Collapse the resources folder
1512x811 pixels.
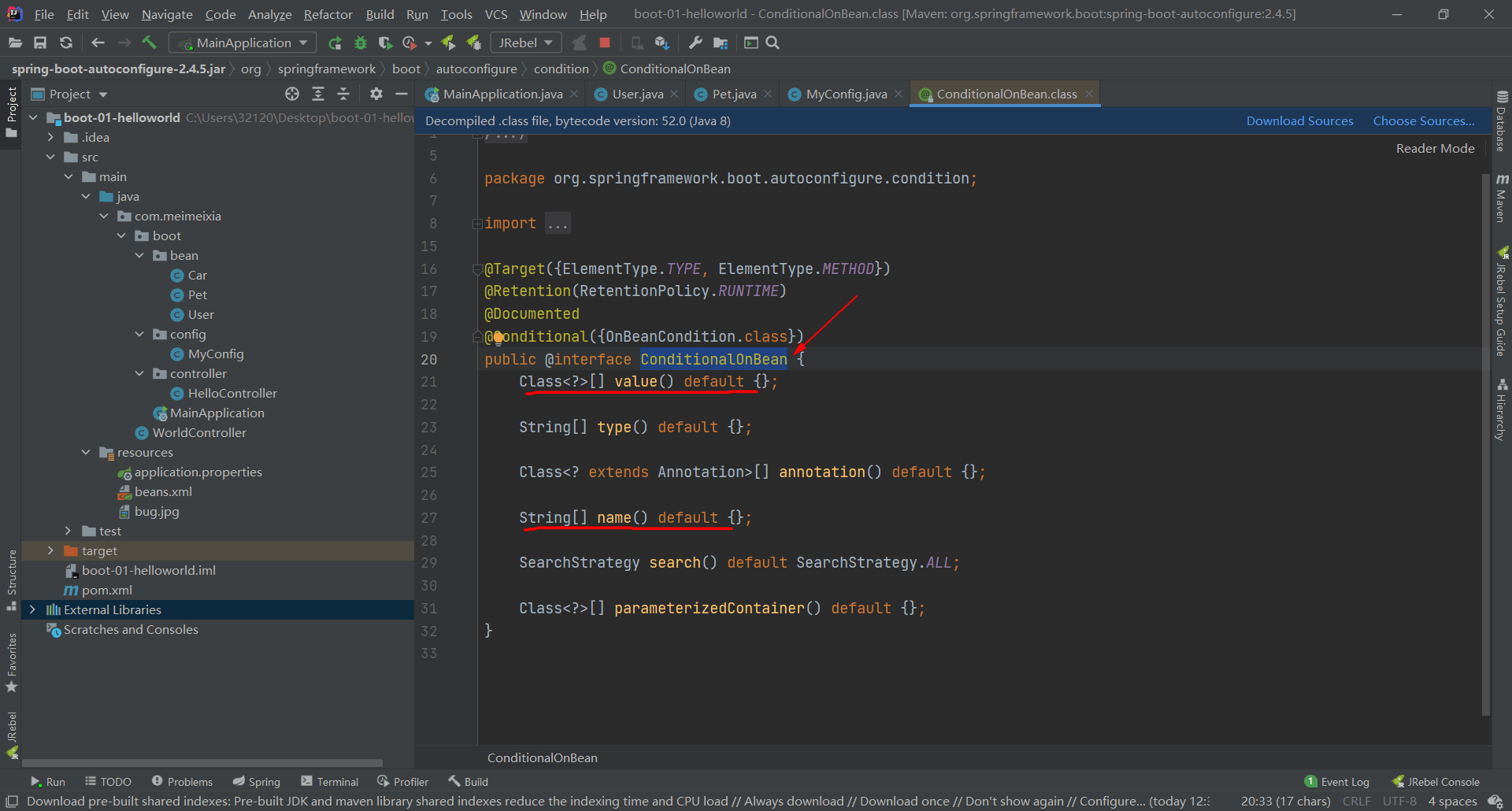[x=86, y=452]
